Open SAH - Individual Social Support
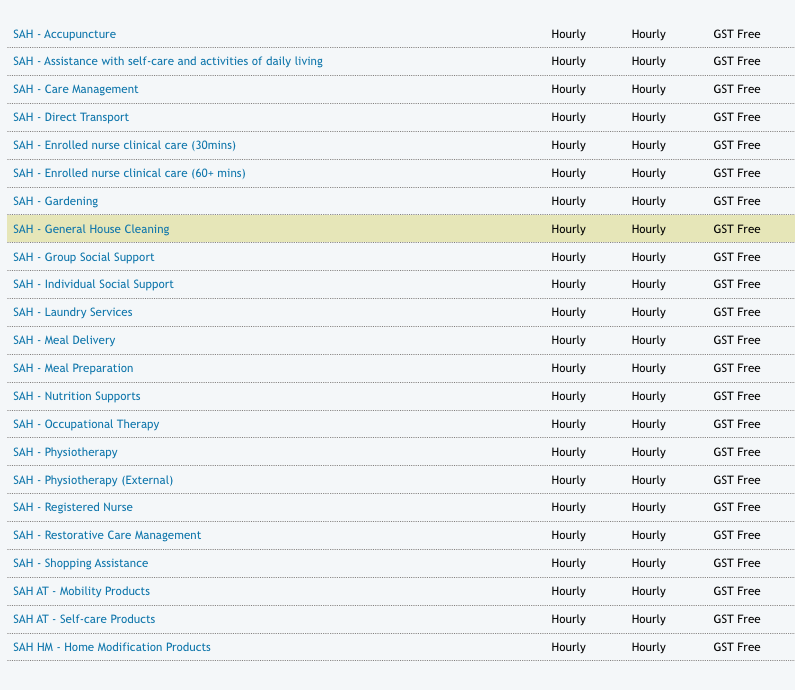This screenshot has width=795, height=690. click(x=93, y=284)
